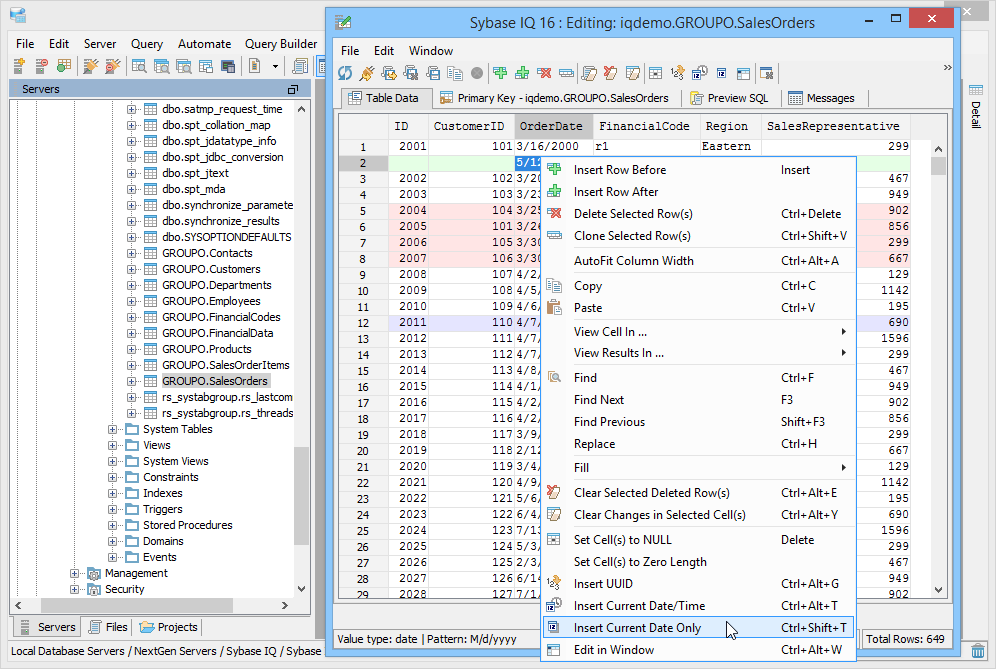Click the add server icon with plus
996x669 pixels.
[19, 65]
